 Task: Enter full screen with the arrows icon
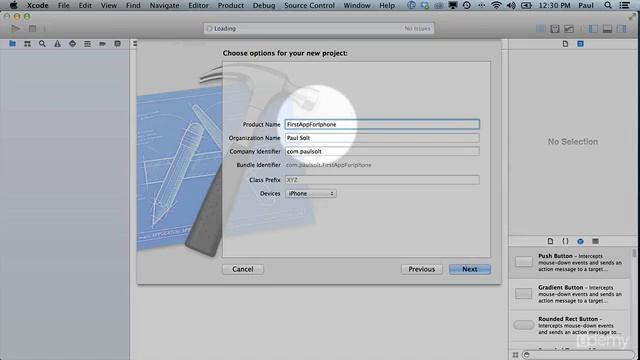632,17
